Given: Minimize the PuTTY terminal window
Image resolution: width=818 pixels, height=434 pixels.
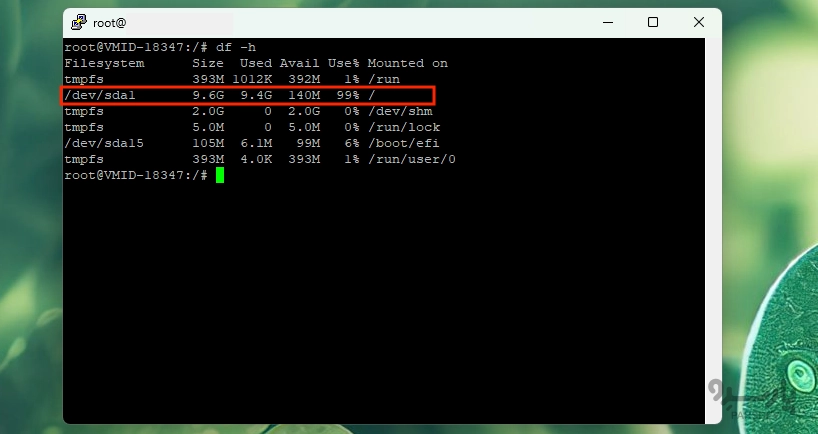Looking at the screenshot, I should tap(608, 22).
